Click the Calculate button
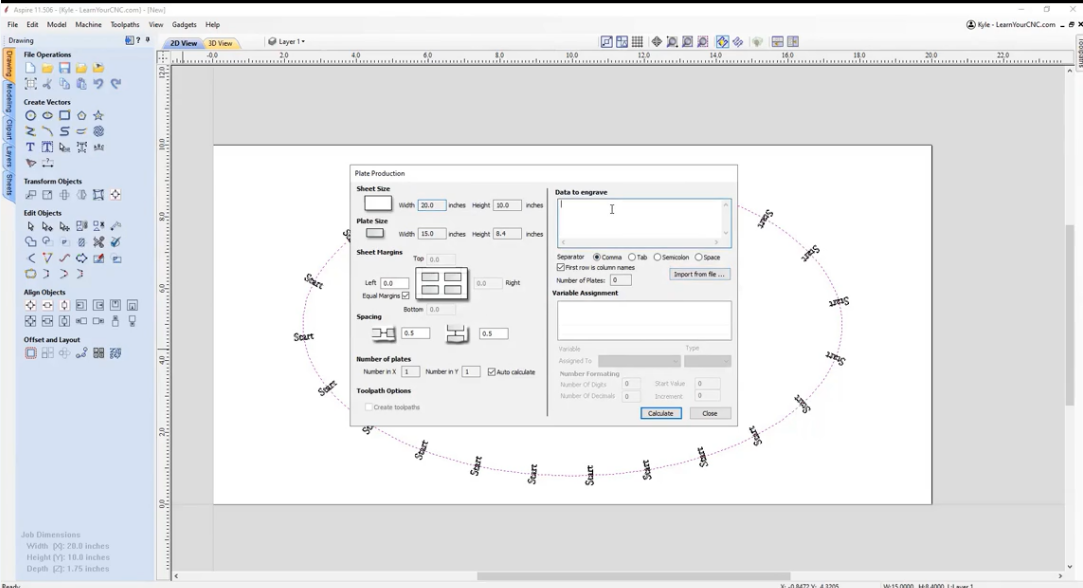 (660, 413)
